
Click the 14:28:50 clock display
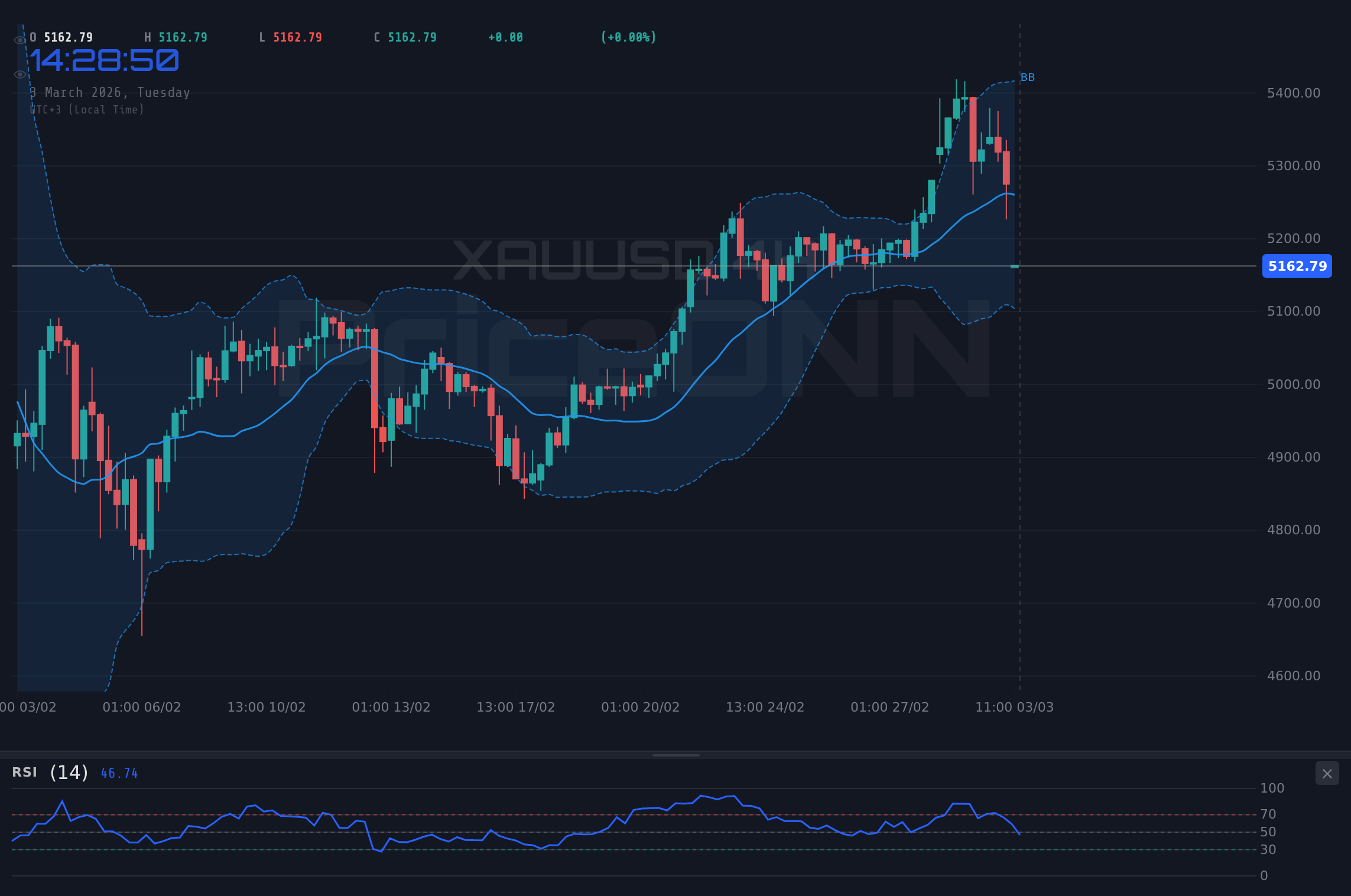pyautogui.click(x=103, y=60)
